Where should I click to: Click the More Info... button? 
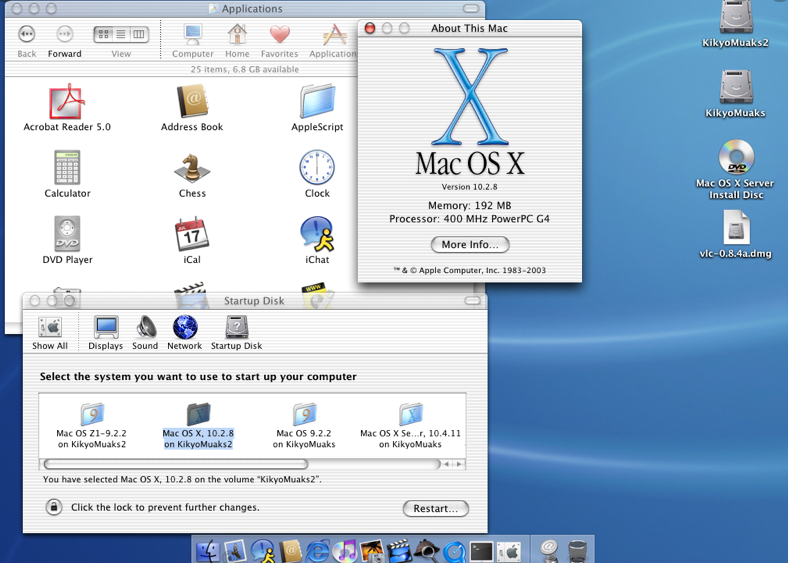pyautogui.click(x=470, y=244)
